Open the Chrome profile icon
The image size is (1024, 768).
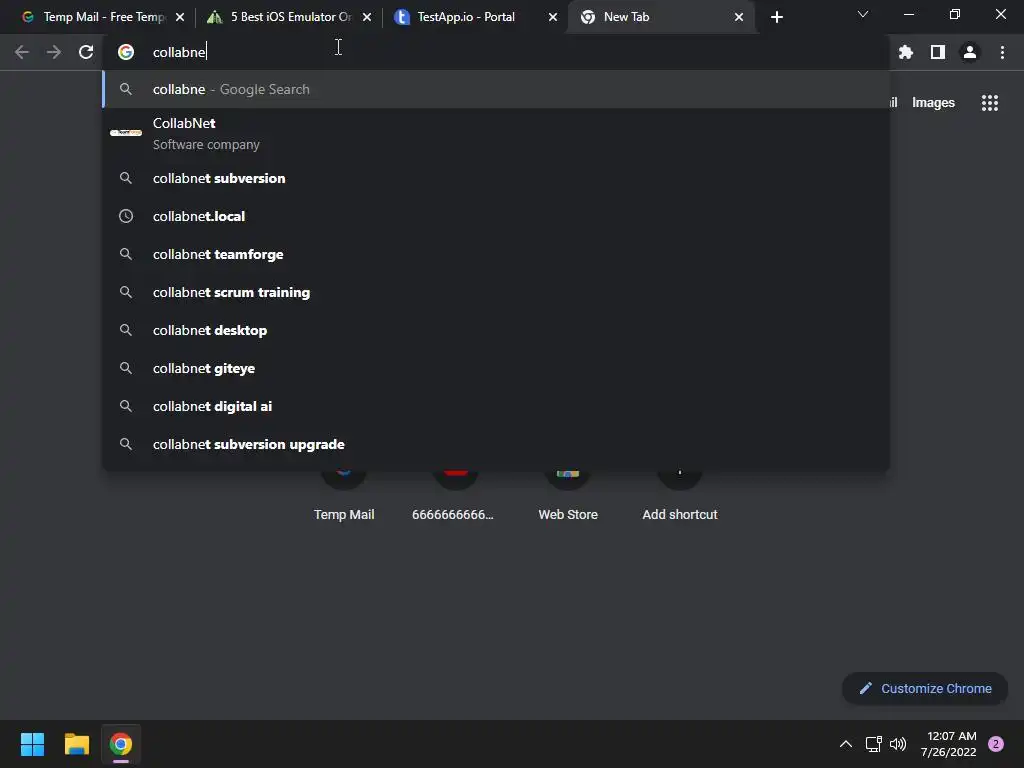pyautogui.click(x=970, y=52)
